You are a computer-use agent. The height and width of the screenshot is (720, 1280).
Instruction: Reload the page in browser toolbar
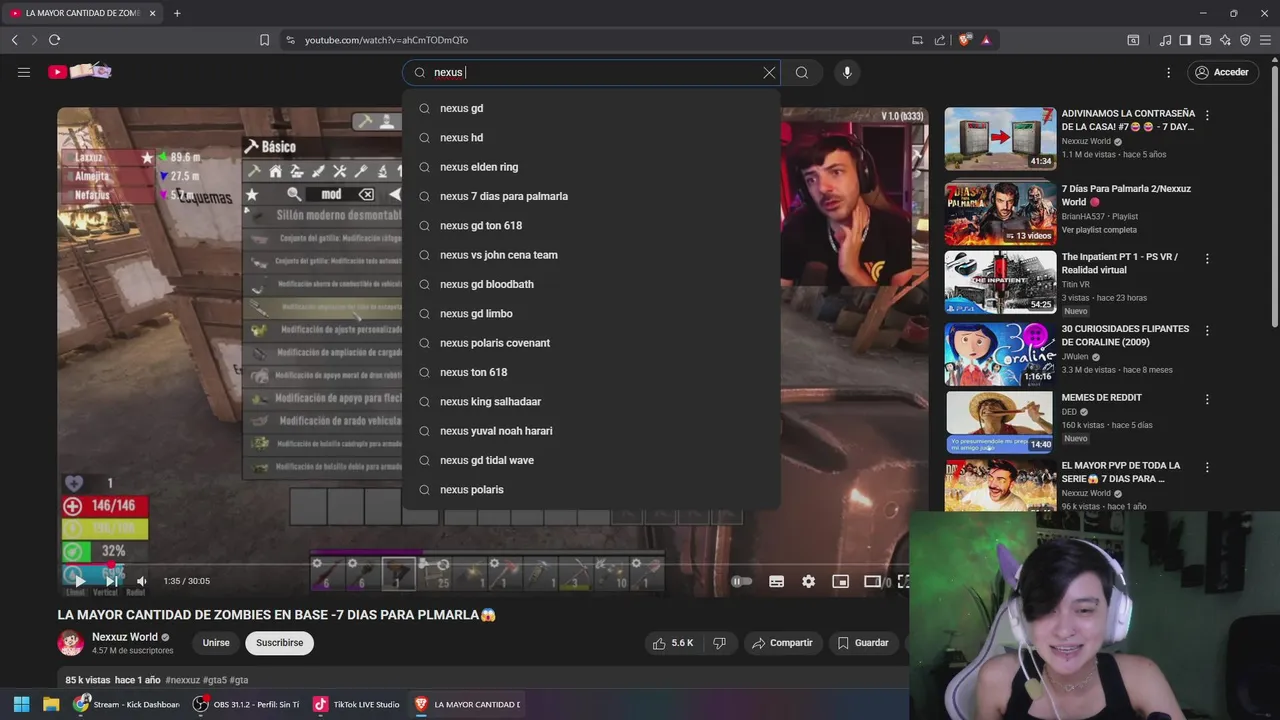pos(54,40)
